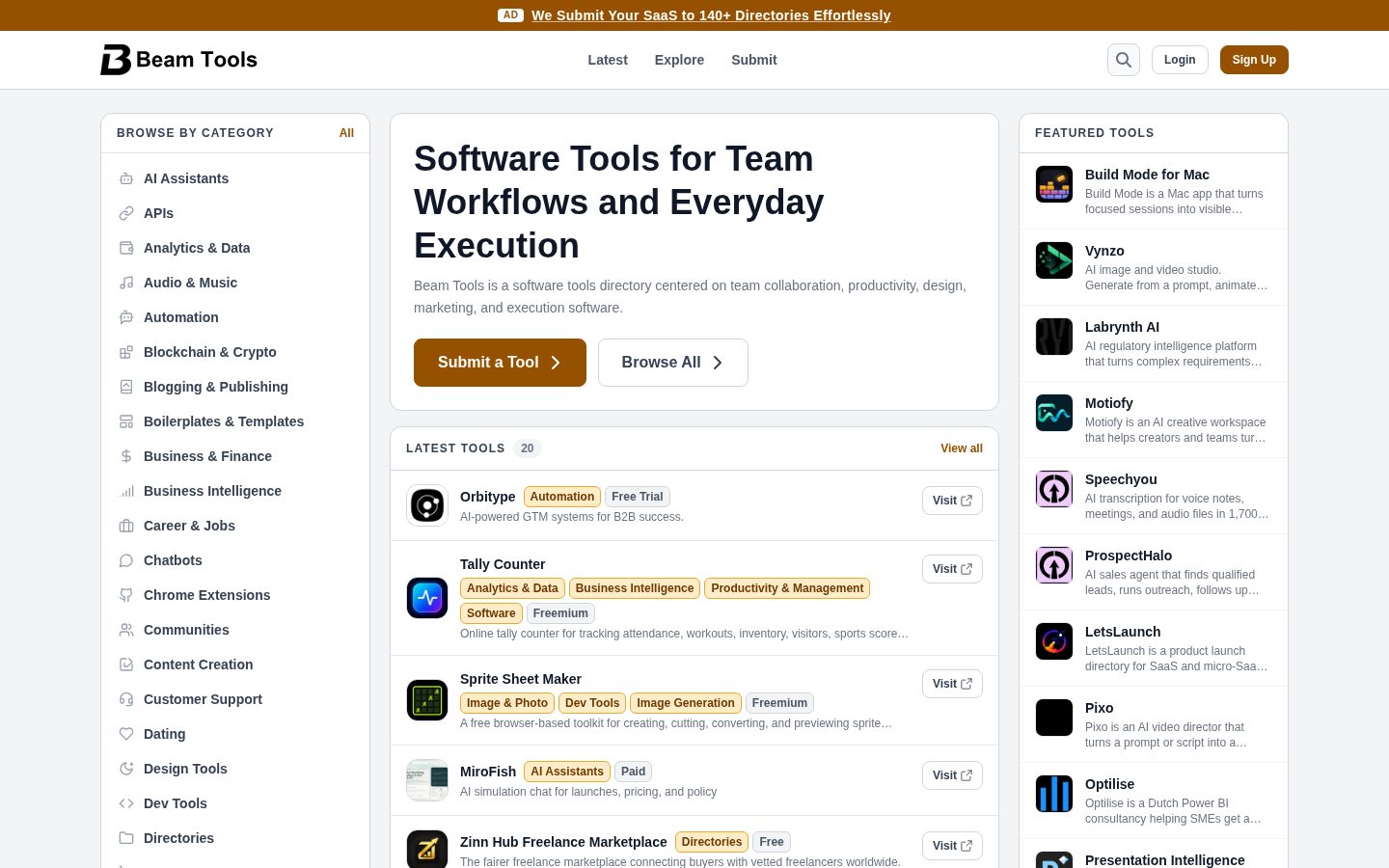Click All next to Browse by Category
1389x868 pixels.
(x=346, y=133)
